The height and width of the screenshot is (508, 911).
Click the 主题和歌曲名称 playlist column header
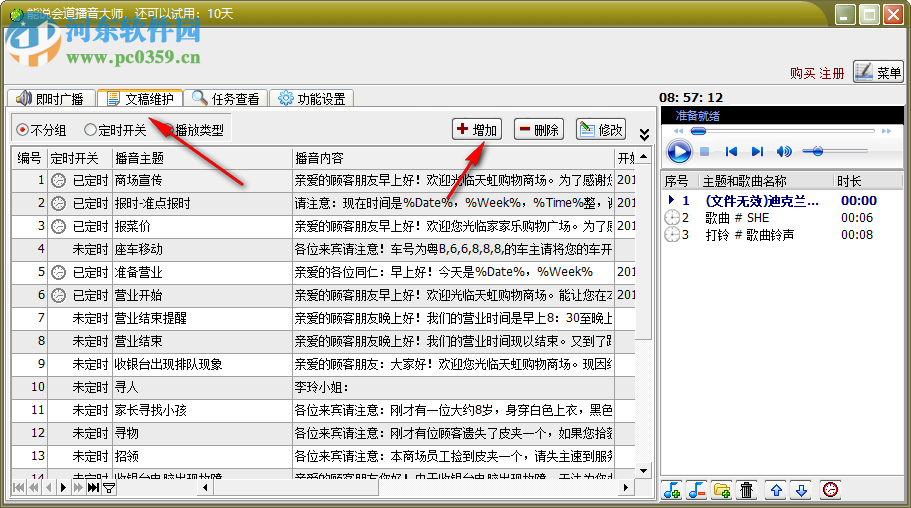coord(766,181)
